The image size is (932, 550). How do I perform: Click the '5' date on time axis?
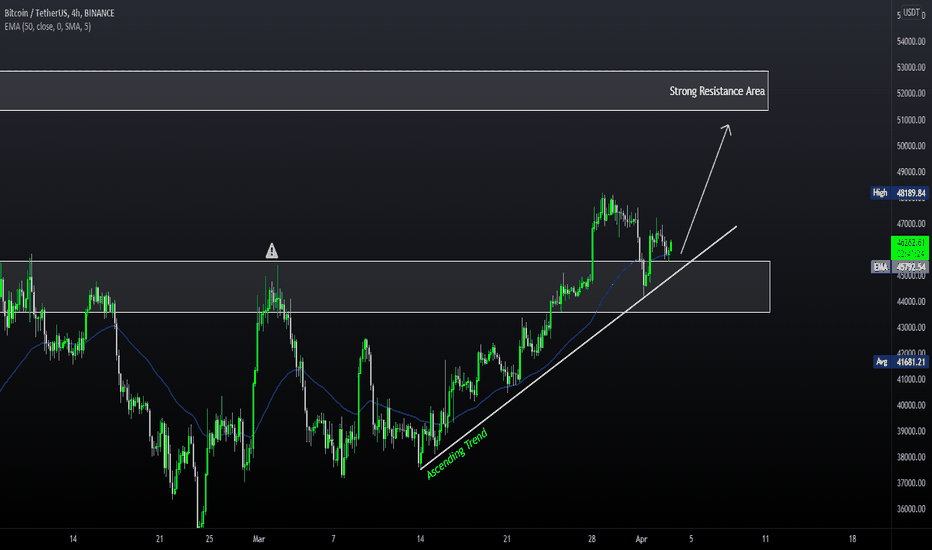pyautogui.click(x=691, y=539)
